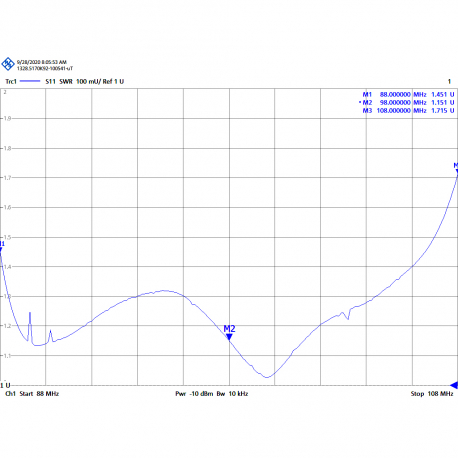Select the M2 marker triangle on trace
458x458 pixels.
(229, 337)
